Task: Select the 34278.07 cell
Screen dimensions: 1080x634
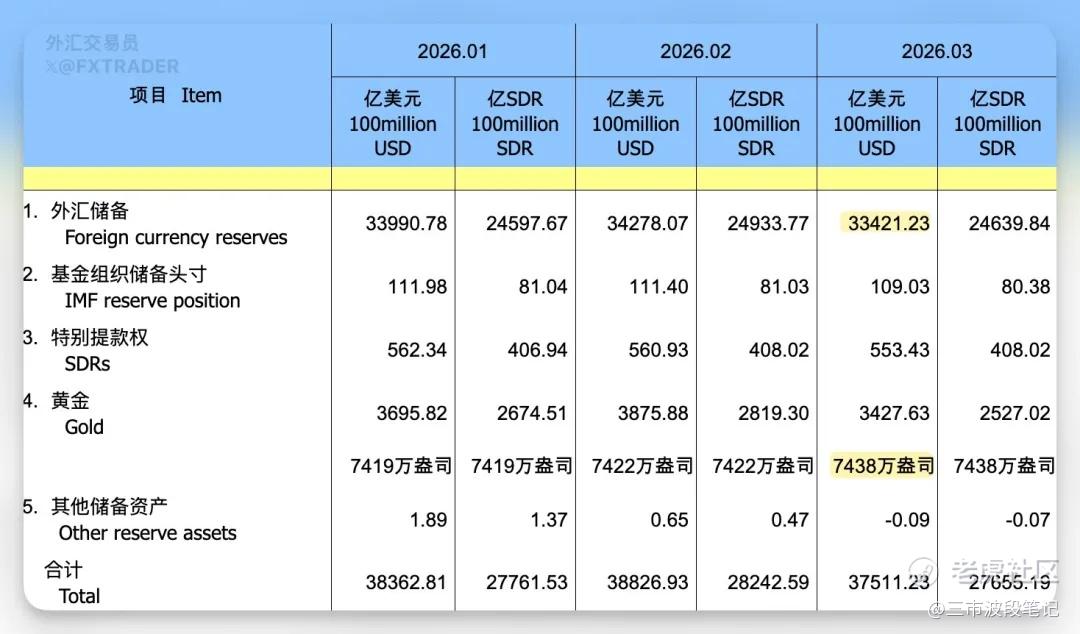Action: (647, 223)
